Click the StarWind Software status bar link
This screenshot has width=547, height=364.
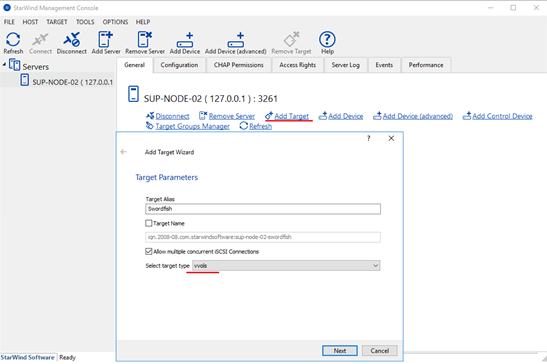click(x=28, y=357)
